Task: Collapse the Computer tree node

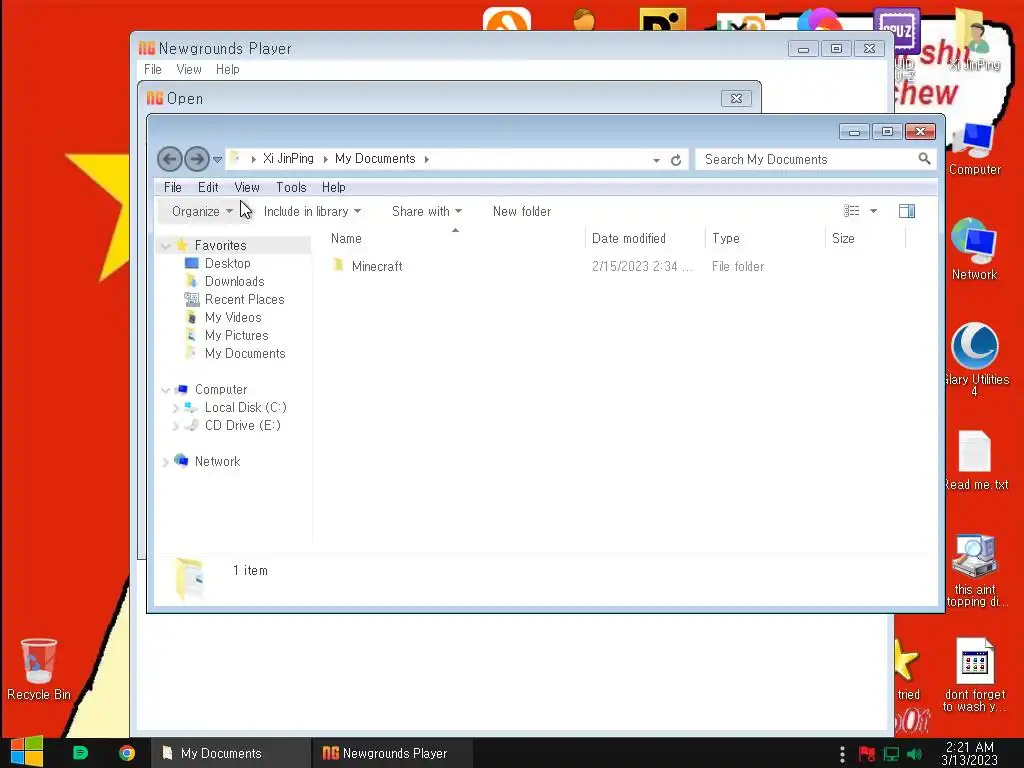Action: click(165, 390)
